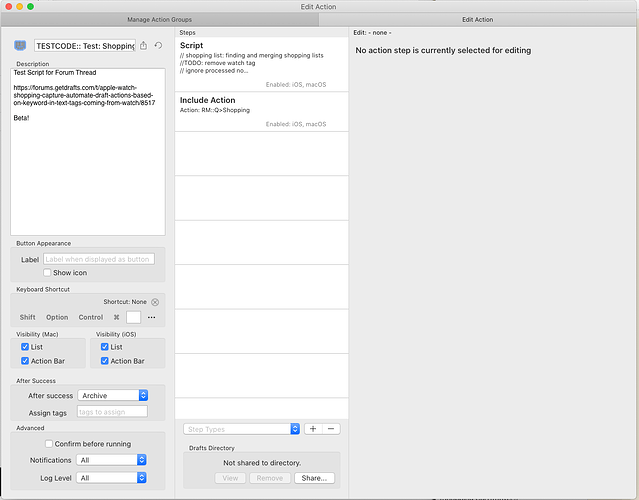Viewport: 639px width, 500px height.
Task: Click the share icon beside the action name
Action: 143,46
